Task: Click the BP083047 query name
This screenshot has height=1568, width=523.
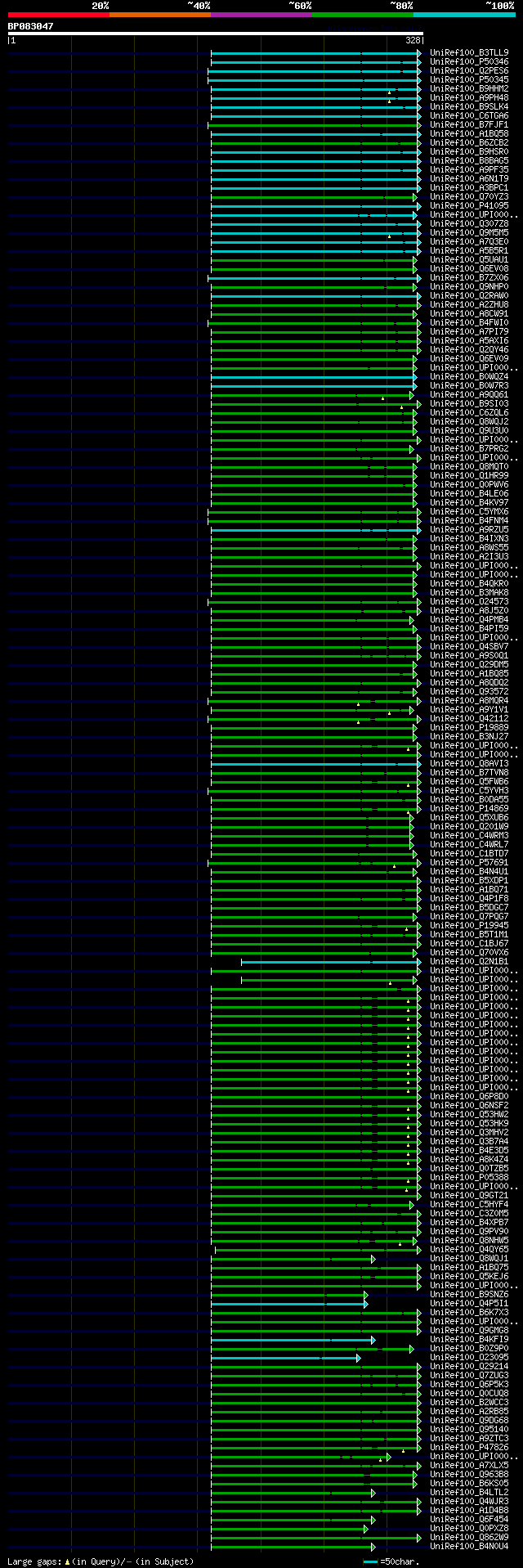Action: click(x=31, y=26)
